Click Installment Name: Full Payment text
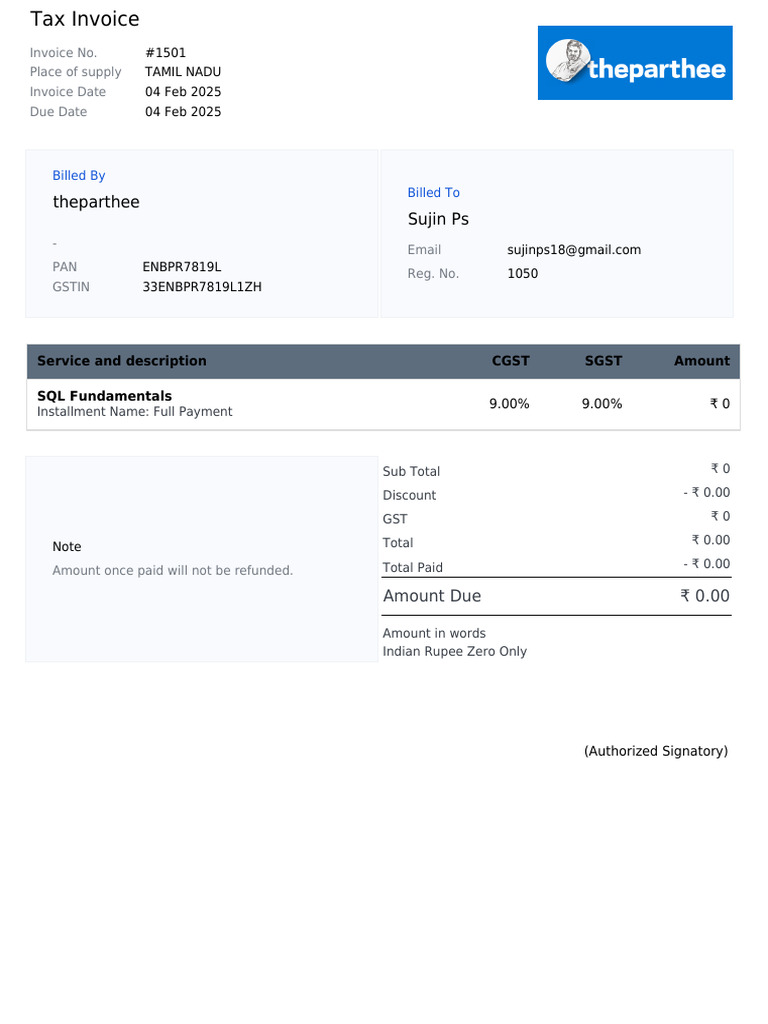This screenshot has width=768, height=1024. (135, 411)
